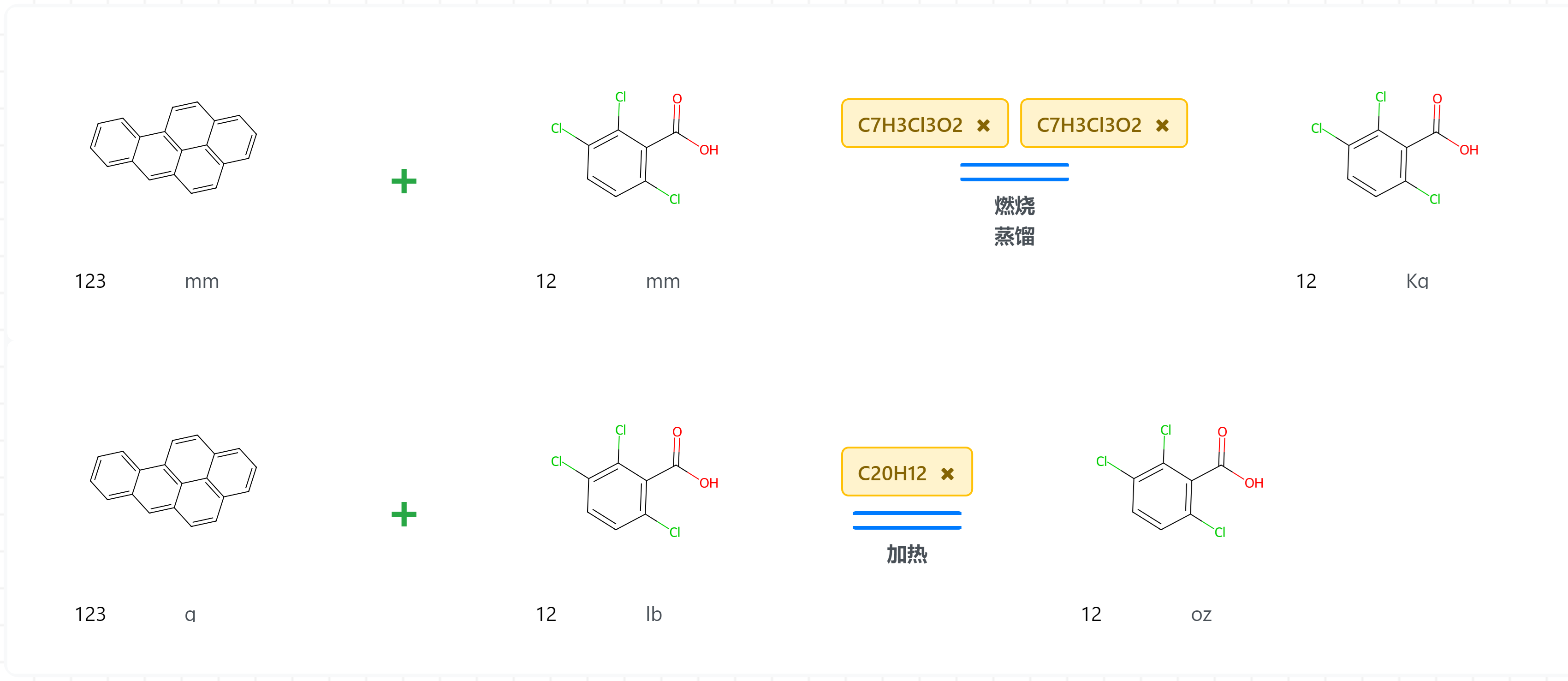Screen dimensions: 1568x681
Task: Open the Kg unit dropdown
Action: 1417,281
